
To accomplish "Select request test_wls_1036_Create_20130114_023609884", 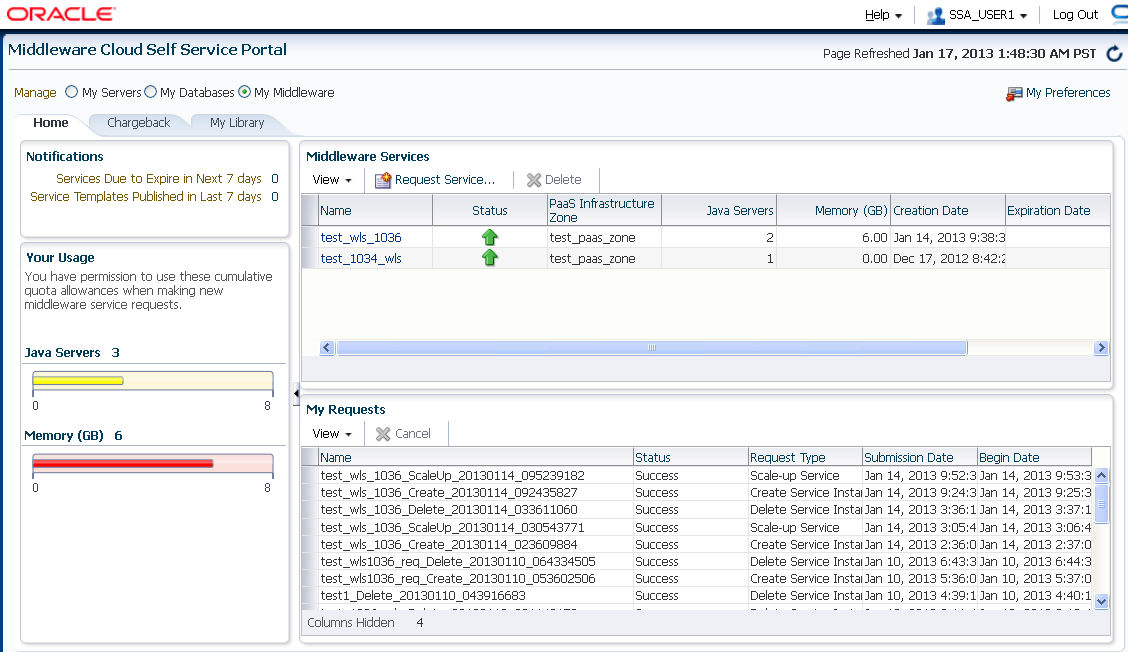I will point(449,545).
